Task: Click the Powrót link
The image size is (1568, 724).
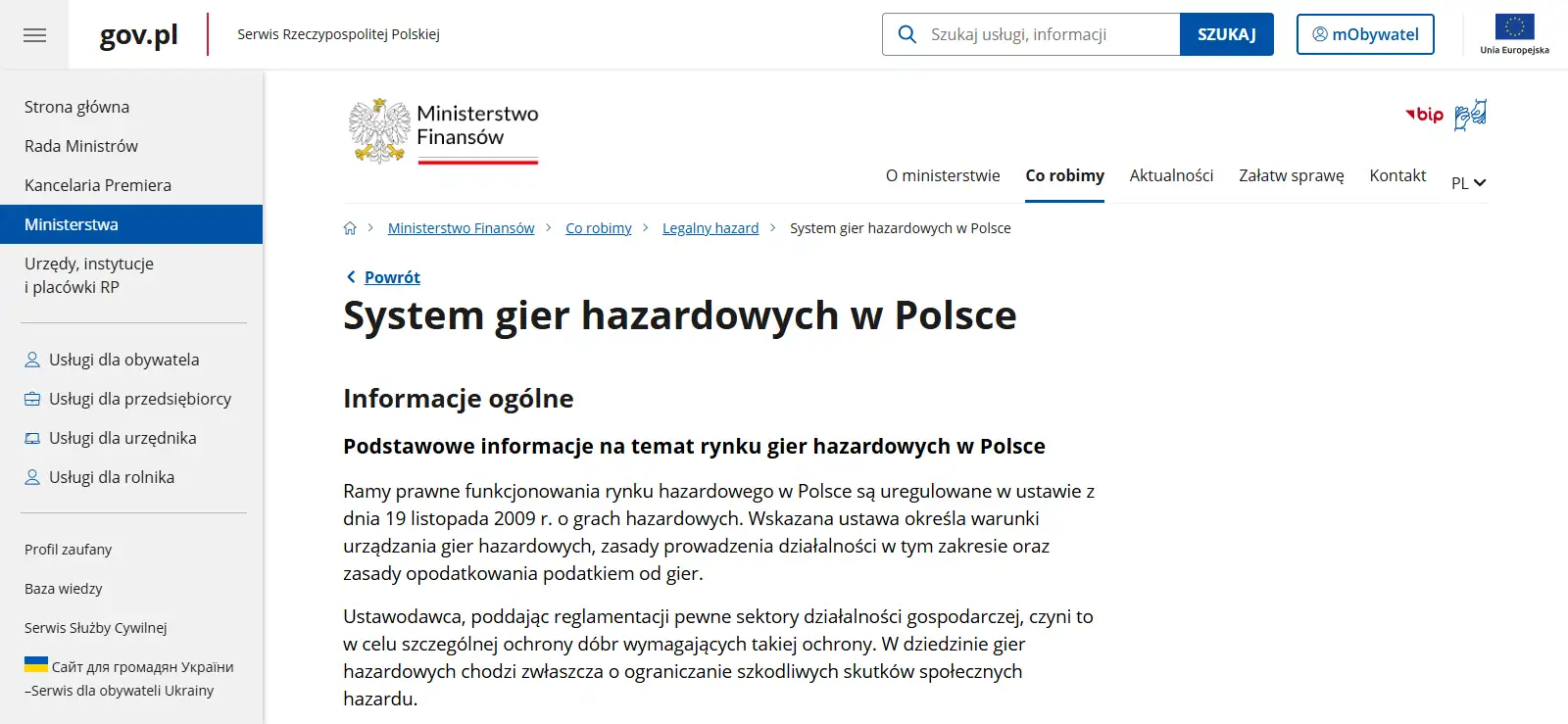Action: 392,277
